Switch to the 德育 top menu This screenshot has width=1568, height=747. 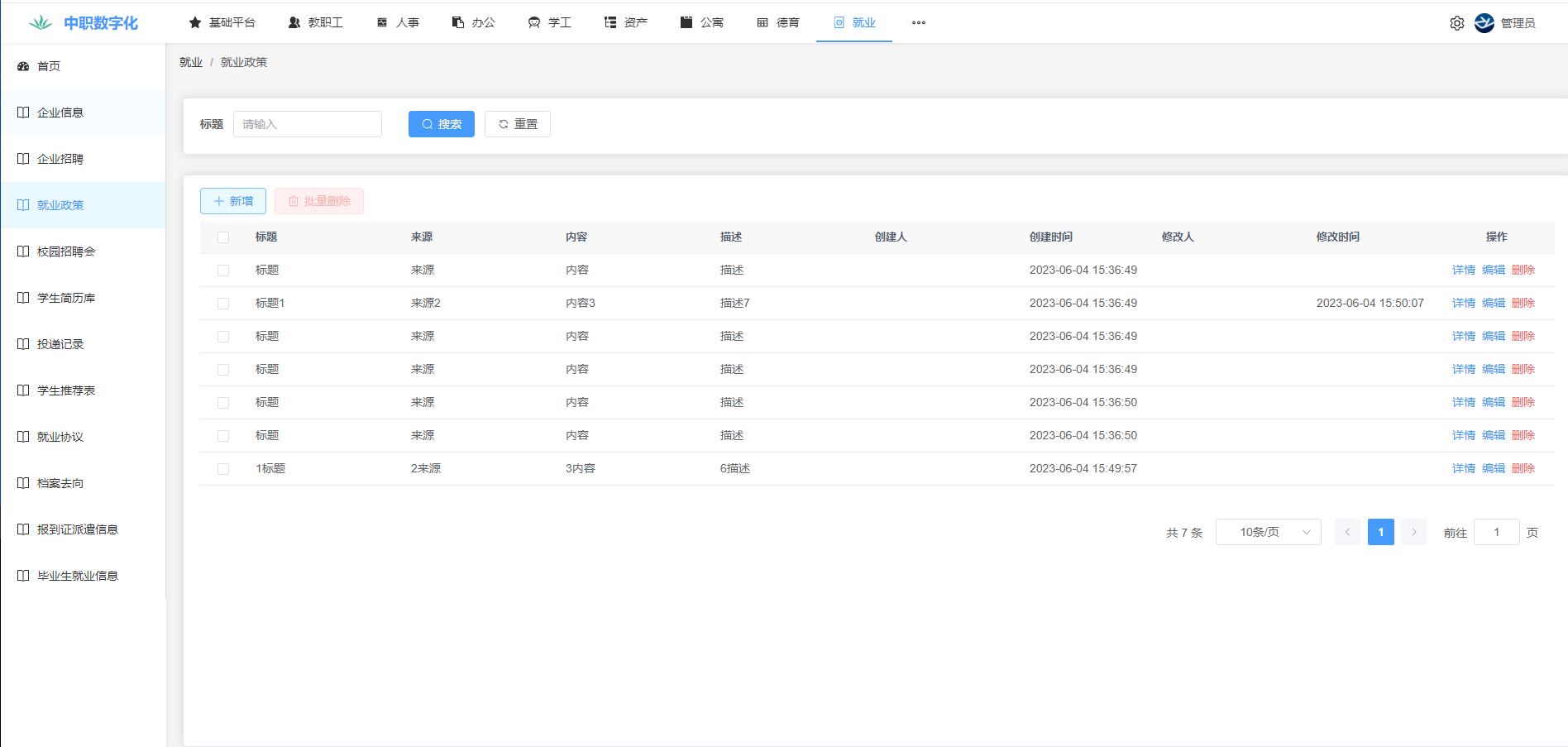[x=778, y=22]
